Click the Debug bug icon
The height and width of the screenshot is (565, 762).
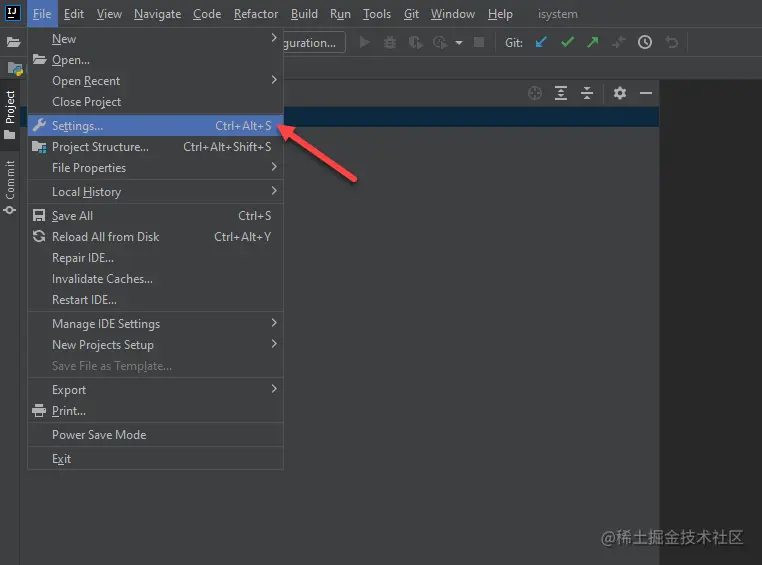[x=390, y=43]
